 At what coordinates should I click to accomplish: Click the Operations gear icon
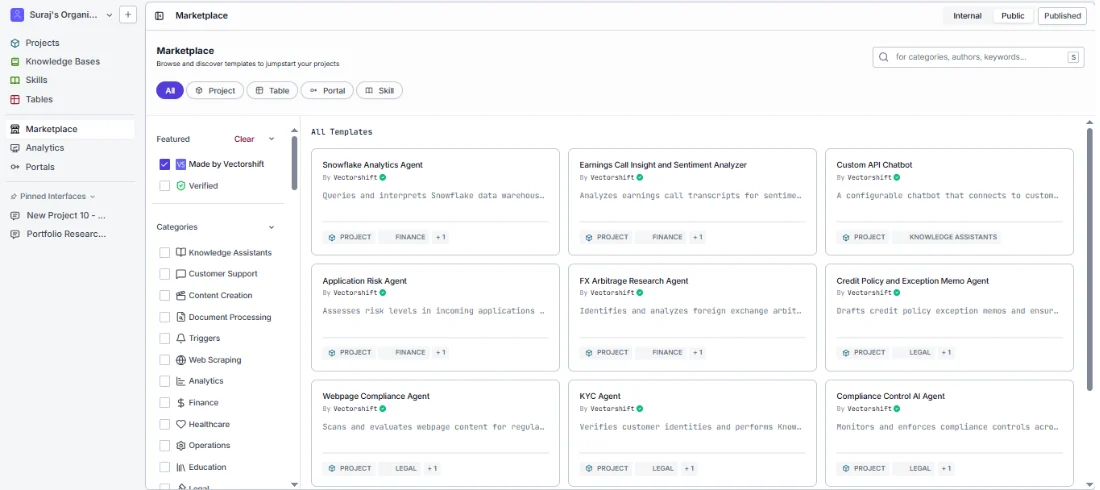[181, 446]
